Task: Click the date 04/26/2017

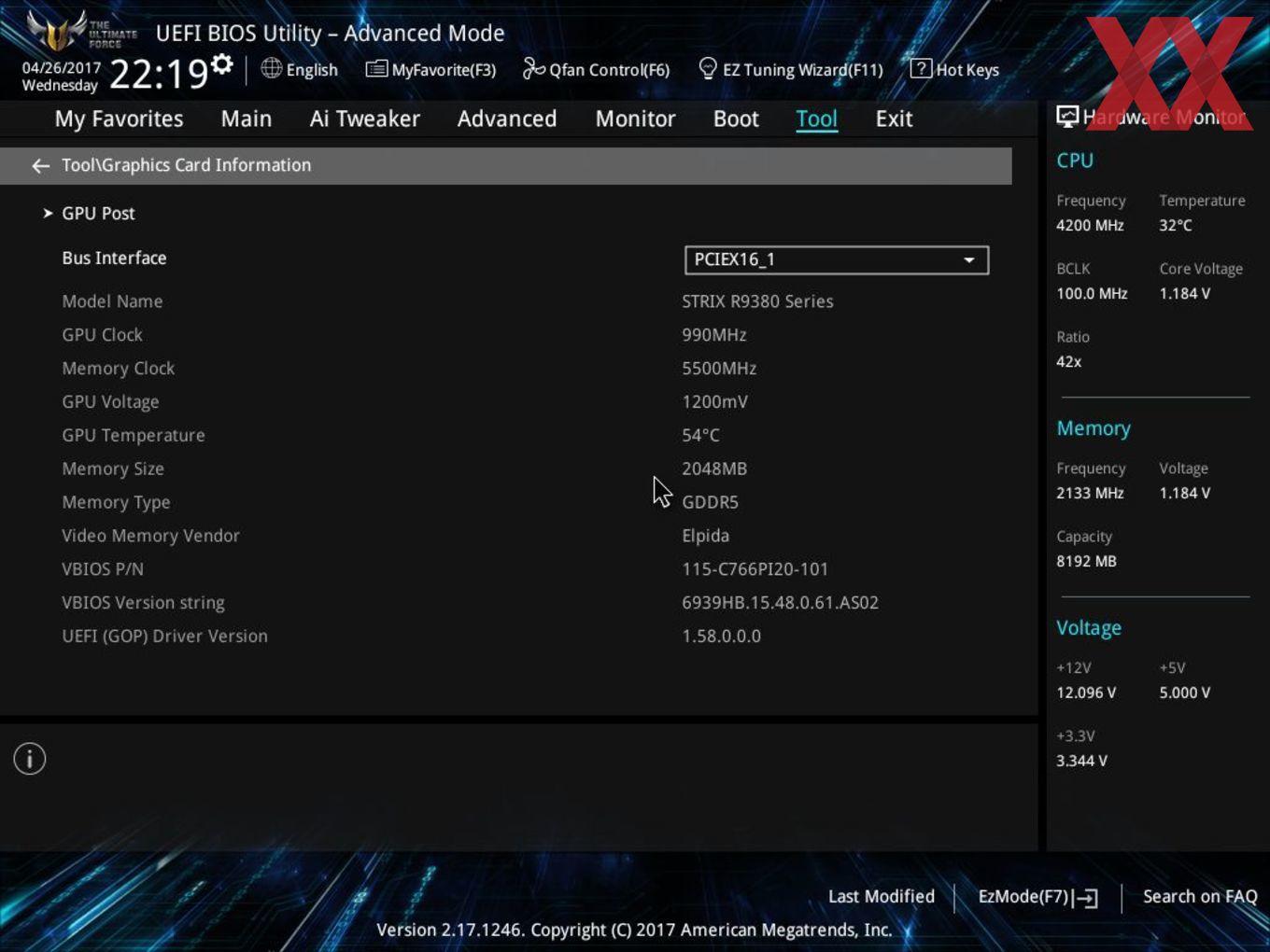Action: point(62,67)
